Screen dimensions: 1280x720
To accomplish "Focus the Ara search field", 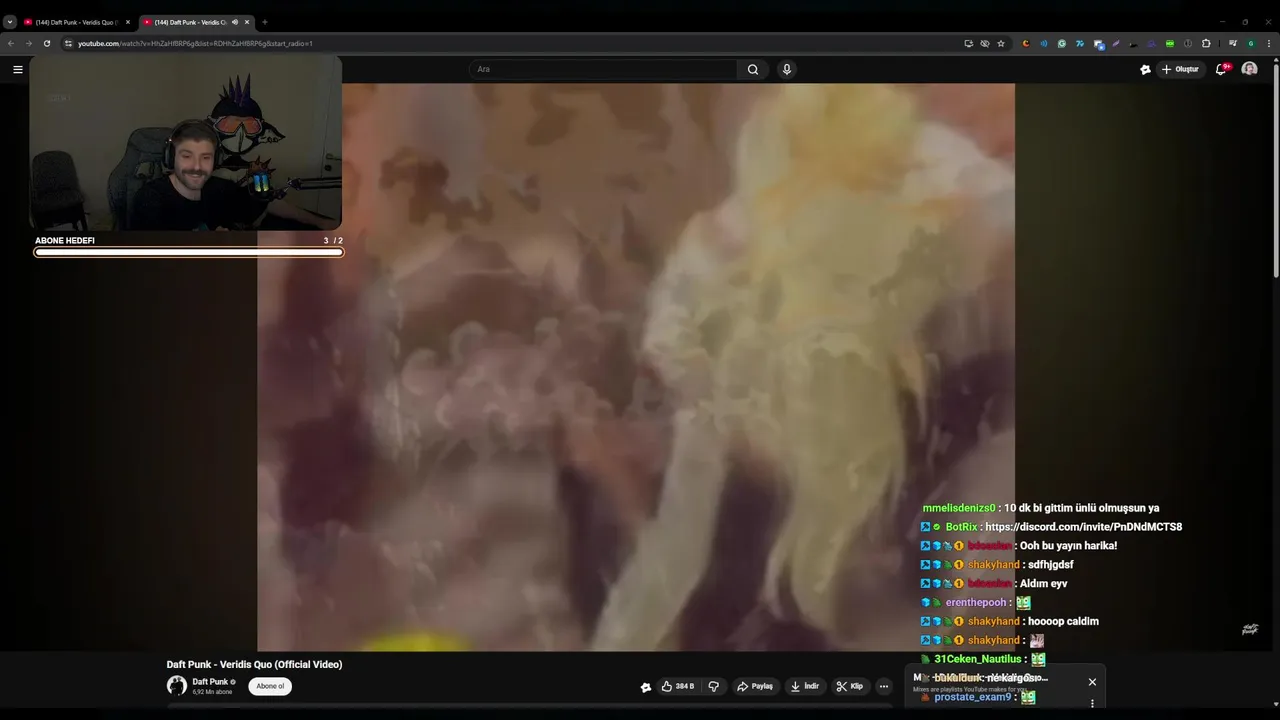I will pyautogui.click(x=603, y=69).
